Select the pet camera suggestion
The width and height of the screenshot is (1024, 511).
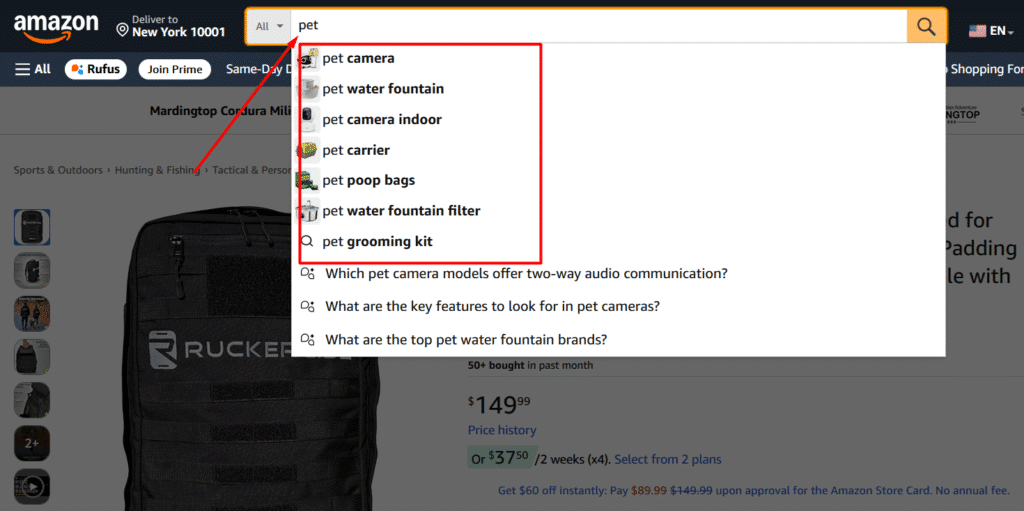pos(358,58)
